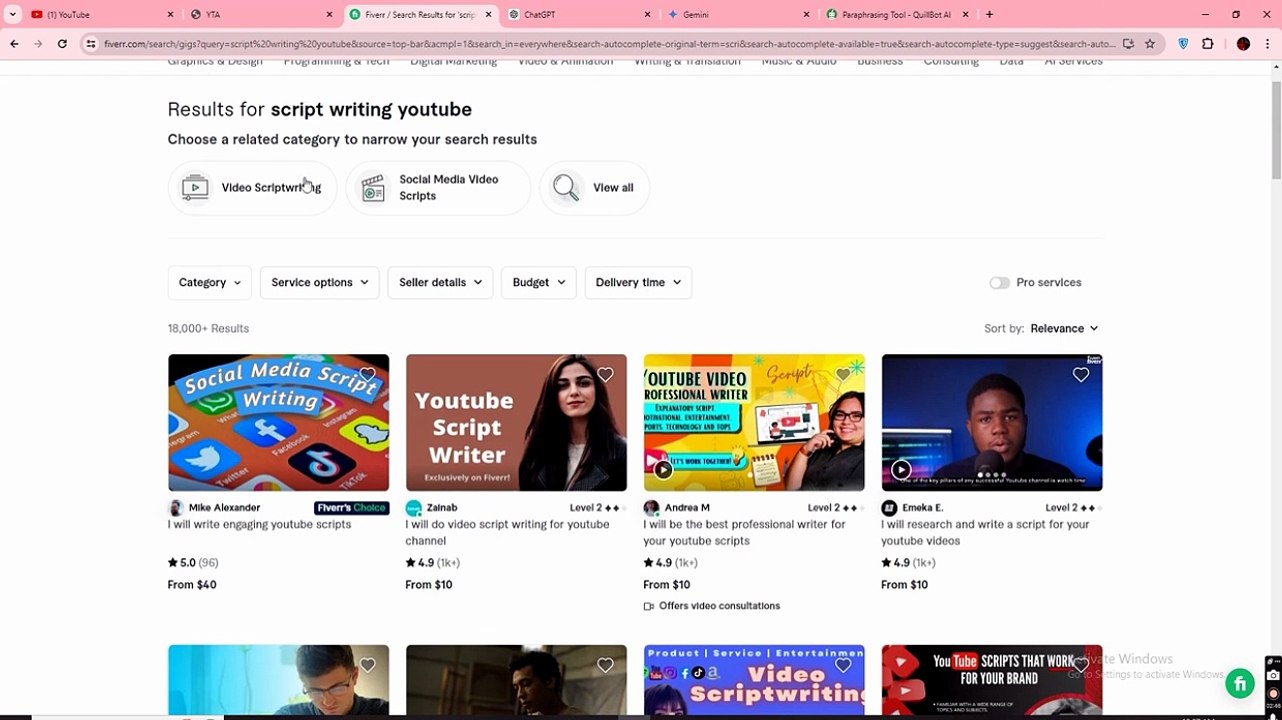The image size is (1282, 720).
Task: Click the address bar URL field
Action: tap(608, 44)
